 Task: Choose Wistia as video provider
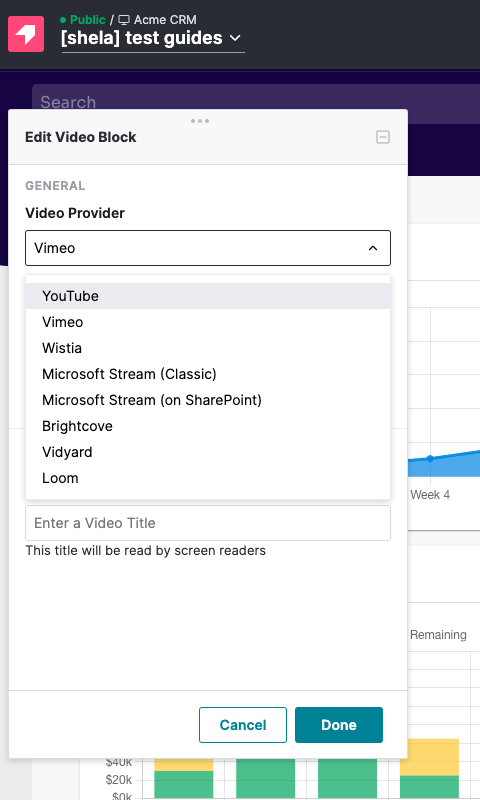(208, 348)
